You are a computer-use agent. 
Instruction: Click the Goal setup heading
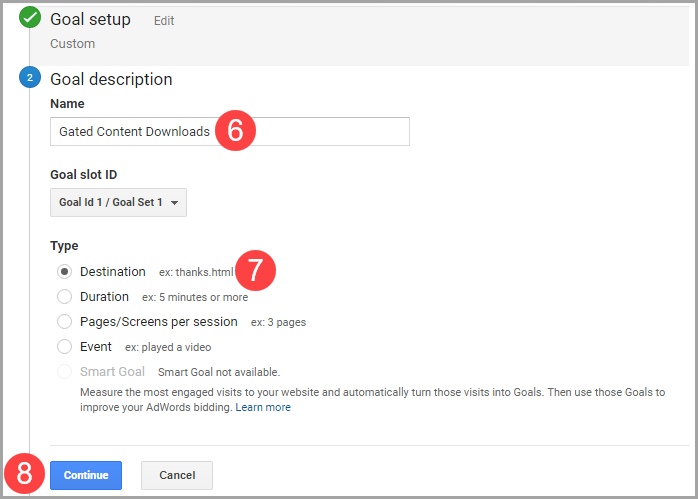click(x=90, y=19)
